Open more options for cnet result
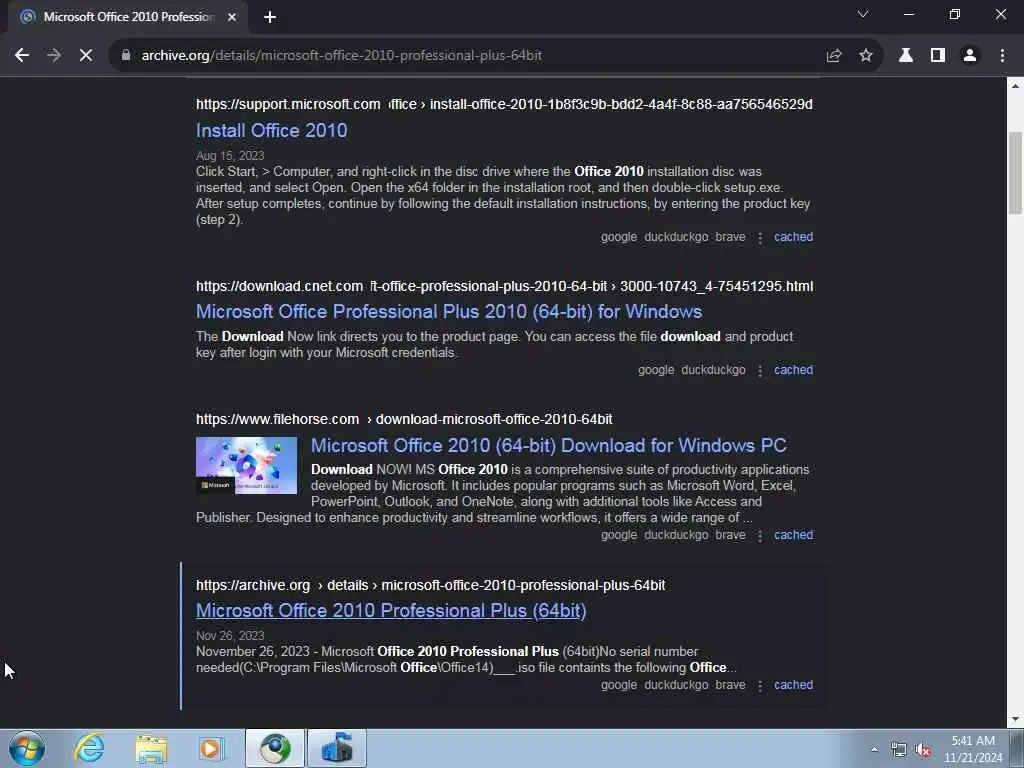1024x768 pixels. [760, 371]
